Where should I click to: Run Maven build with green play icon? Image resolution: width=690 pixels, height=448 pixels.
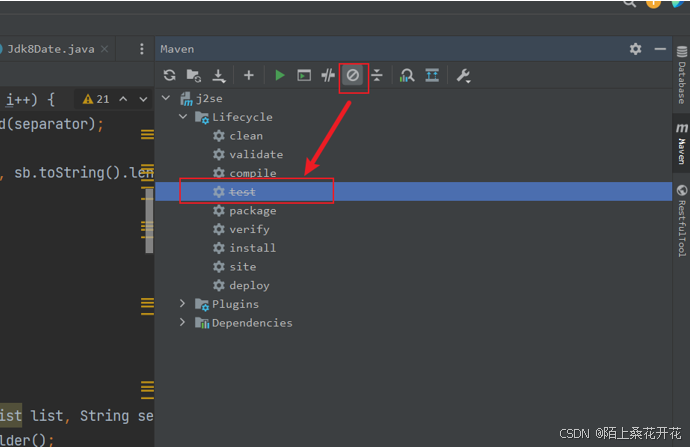tap(279, 75)
